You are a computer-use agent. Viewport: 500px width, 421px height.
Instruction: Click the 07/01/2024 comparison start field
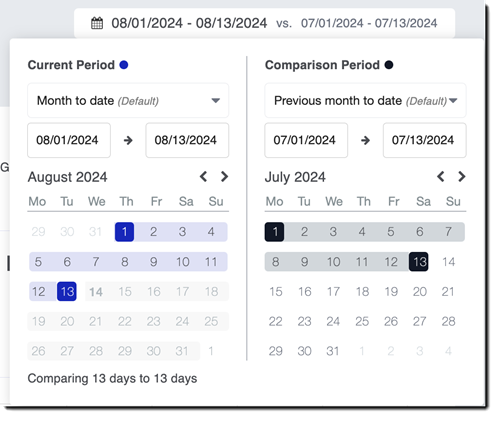click(x=306, y=140)
